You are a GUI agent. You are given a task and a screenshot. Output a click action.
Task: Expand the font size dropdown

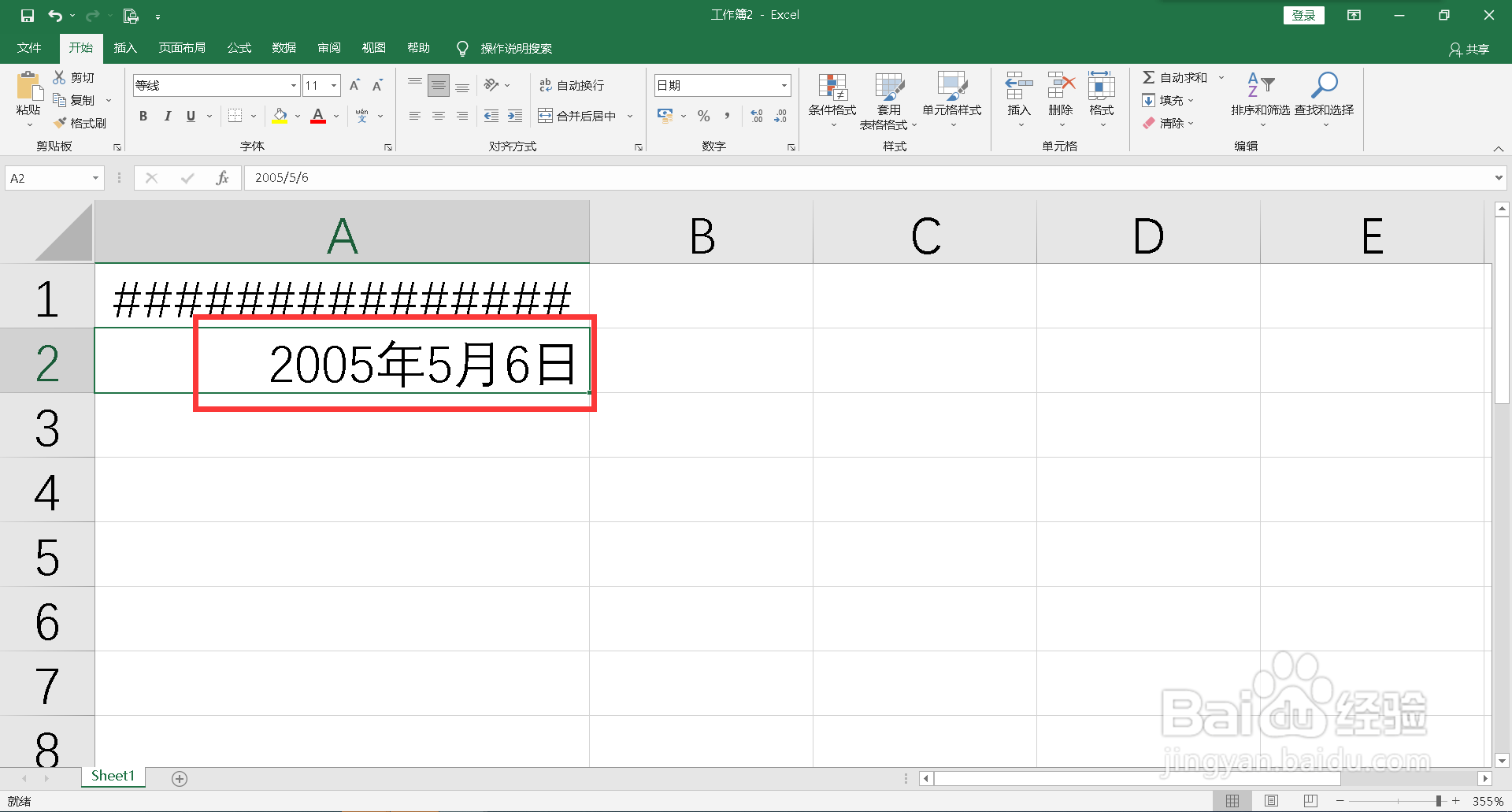333,85
